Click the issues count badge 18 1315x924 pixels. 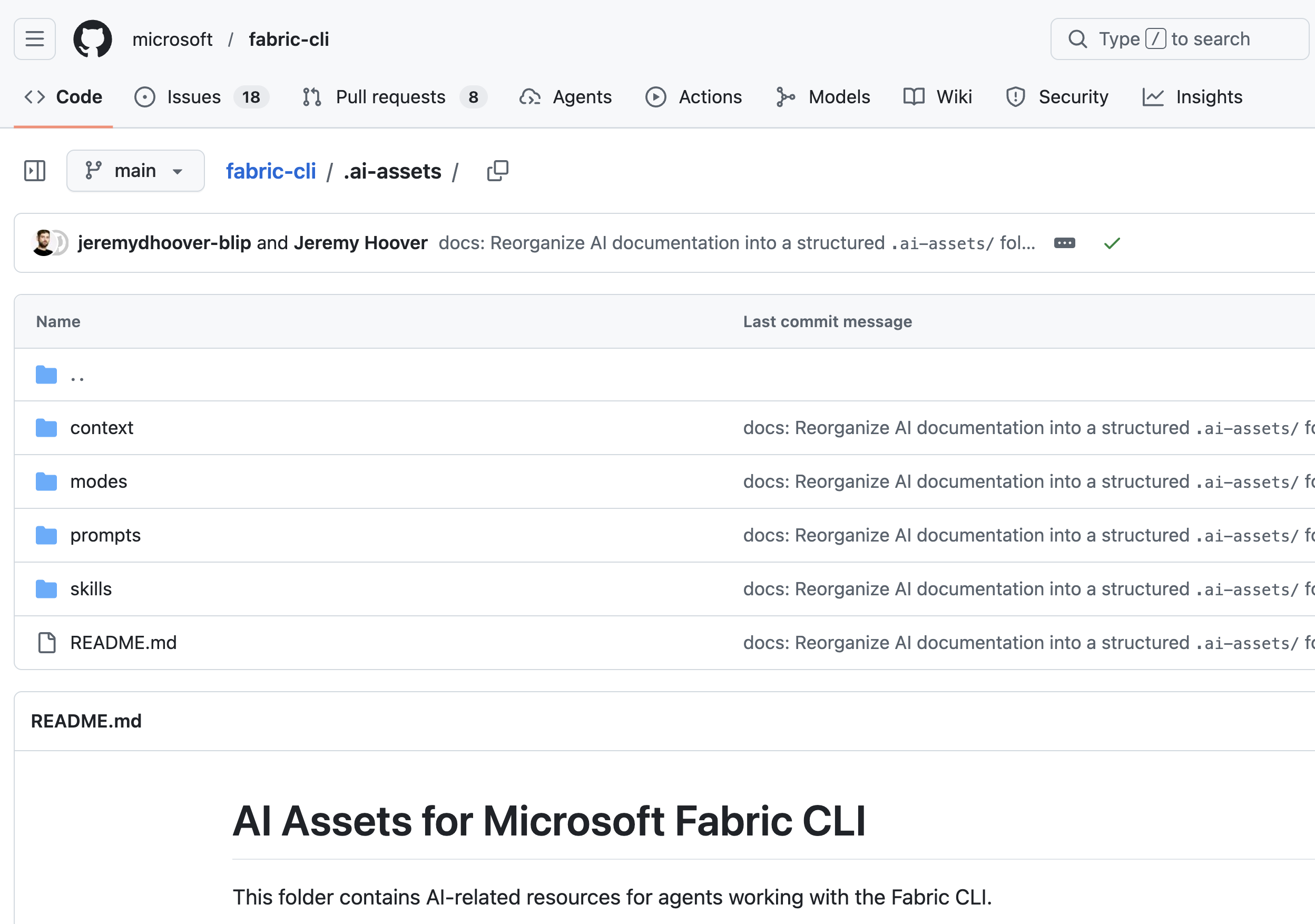pyautogui.click(x=251, y=97)
